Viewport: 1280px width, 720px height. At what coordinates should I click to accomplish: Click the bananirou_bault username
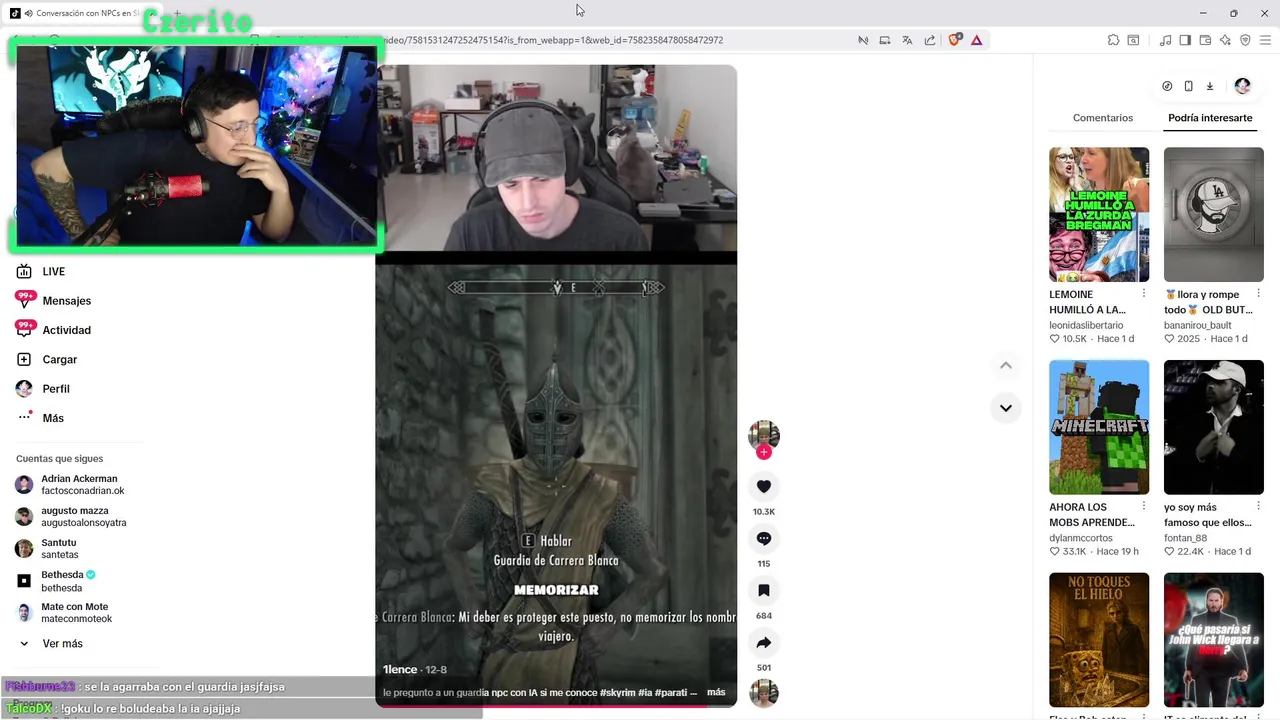point(1198,325)
